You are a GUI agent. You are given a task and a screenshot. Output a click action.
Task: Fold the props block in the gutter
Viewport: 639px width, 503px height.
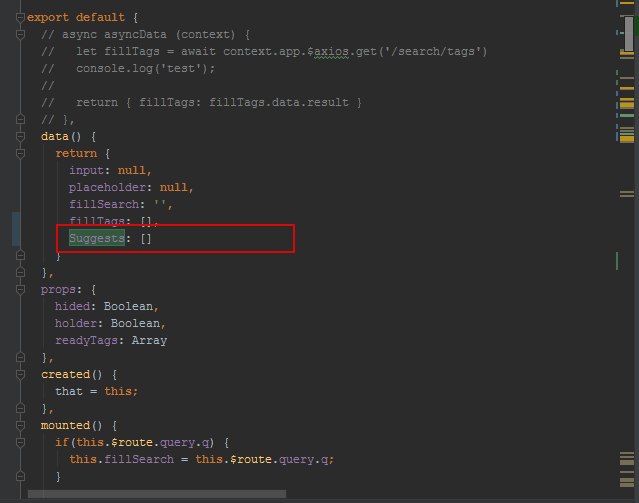pyautogui.click(x=20, y=290)
